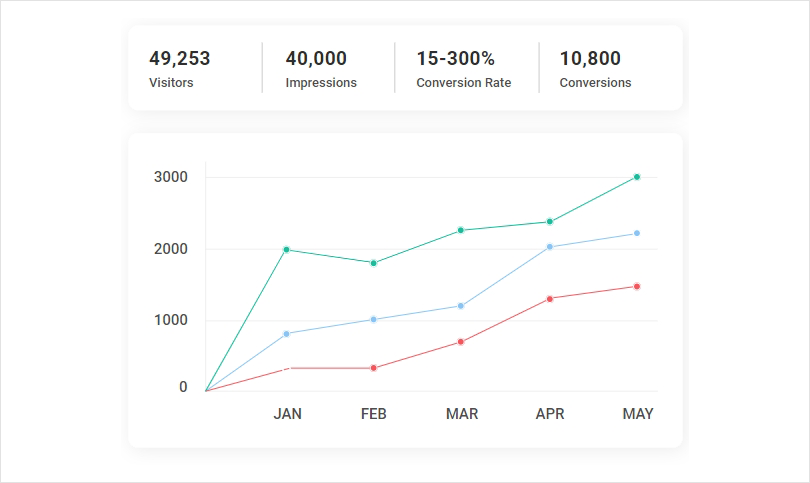Select the green line FEB data point
Image resolution: width=810 pixels, height=483 pixels.
[373, 263]
